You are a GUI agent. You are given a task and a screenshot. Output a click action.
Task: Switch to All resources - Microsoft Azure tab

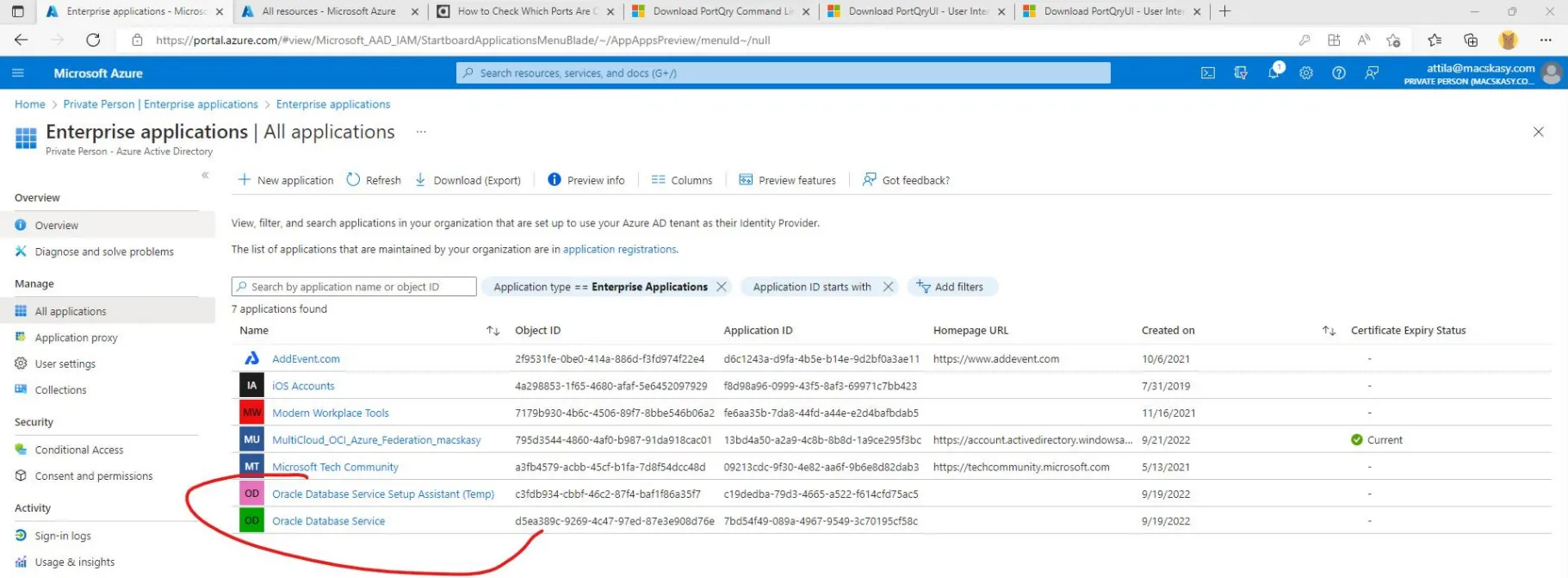(x=329, y=11)
